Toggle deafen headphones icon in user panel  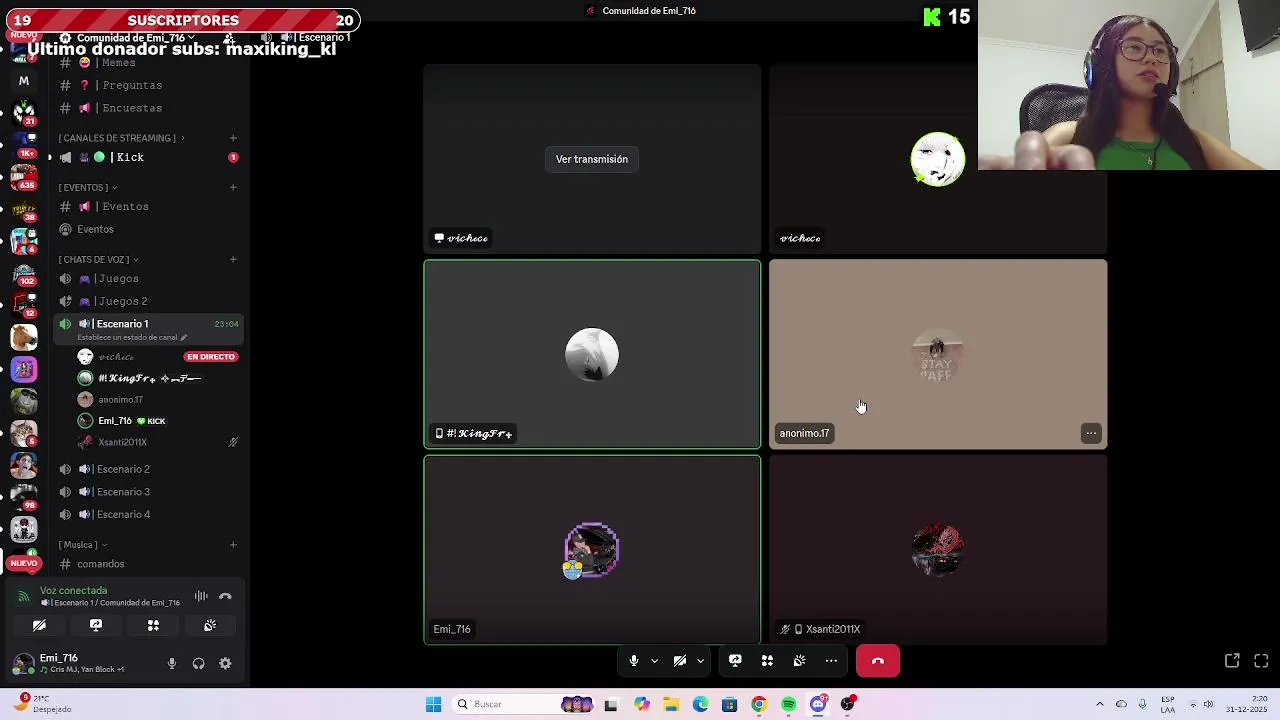198,663
